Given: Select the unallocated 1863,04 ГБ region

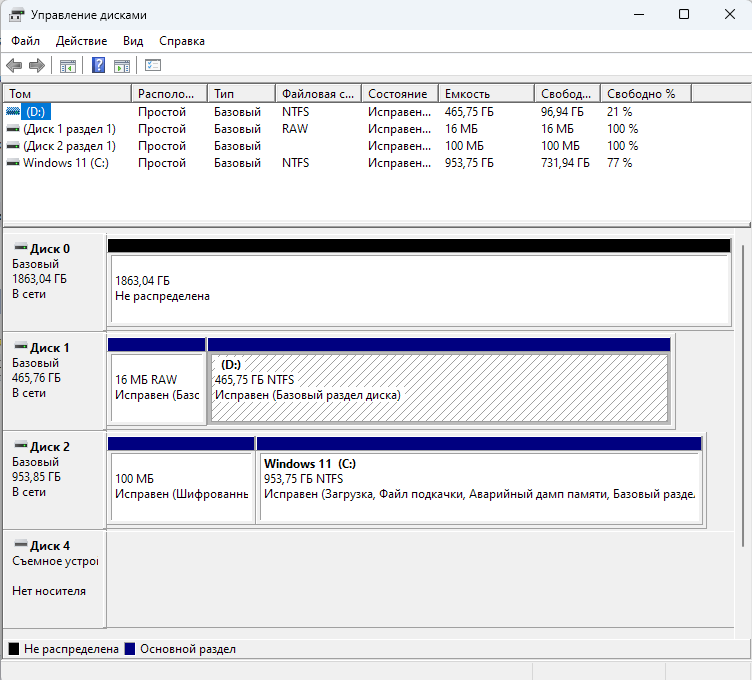Looking at the screenshot, I should [421, 289].
